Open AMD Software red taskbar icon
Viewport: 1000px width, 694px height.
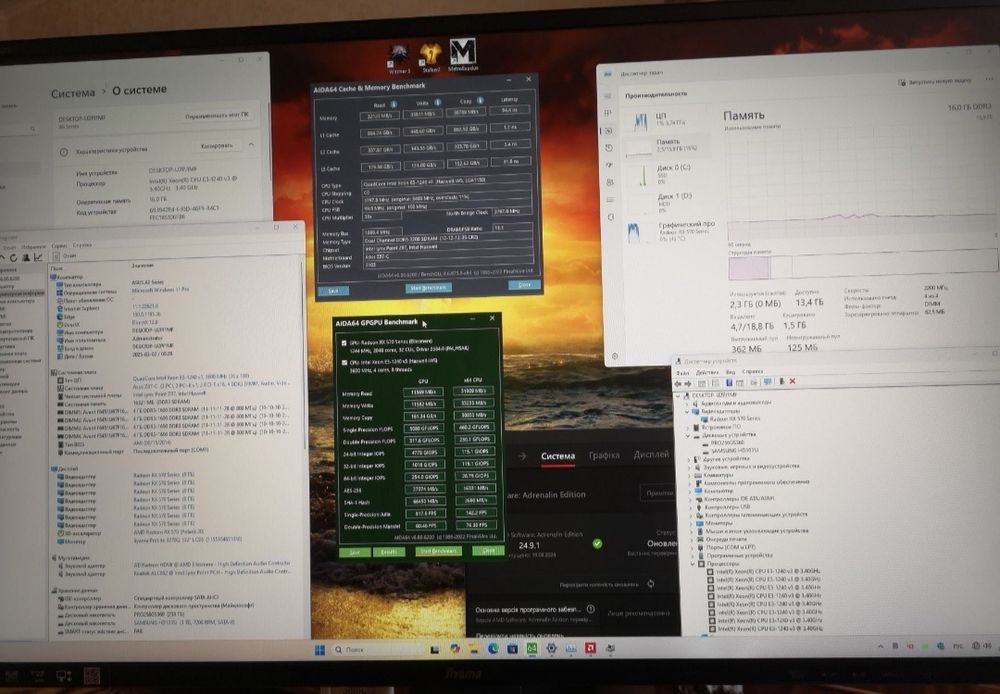point(591,648)
